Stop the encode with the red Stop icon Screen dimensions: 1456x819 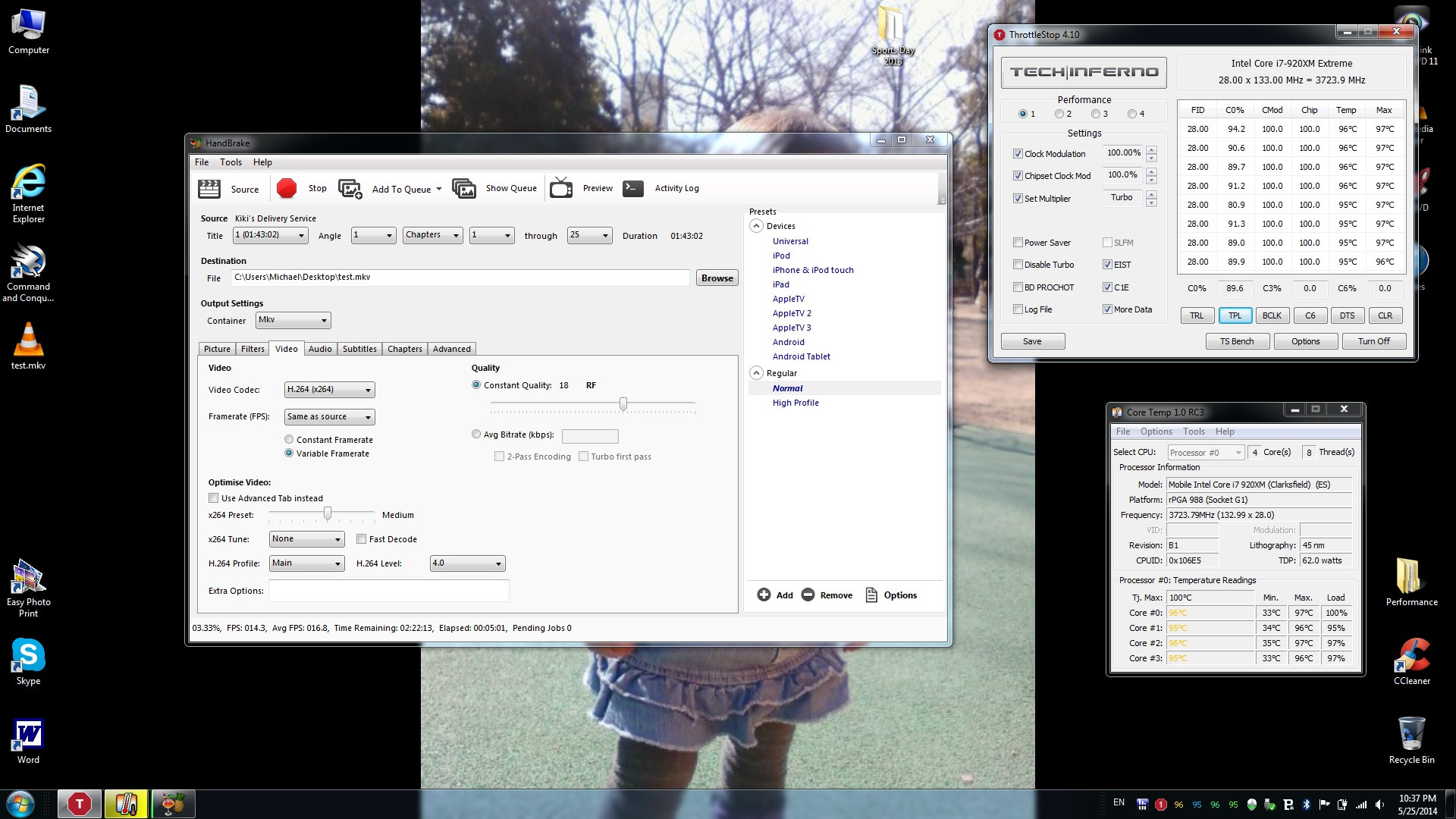(x=287, y=188)
